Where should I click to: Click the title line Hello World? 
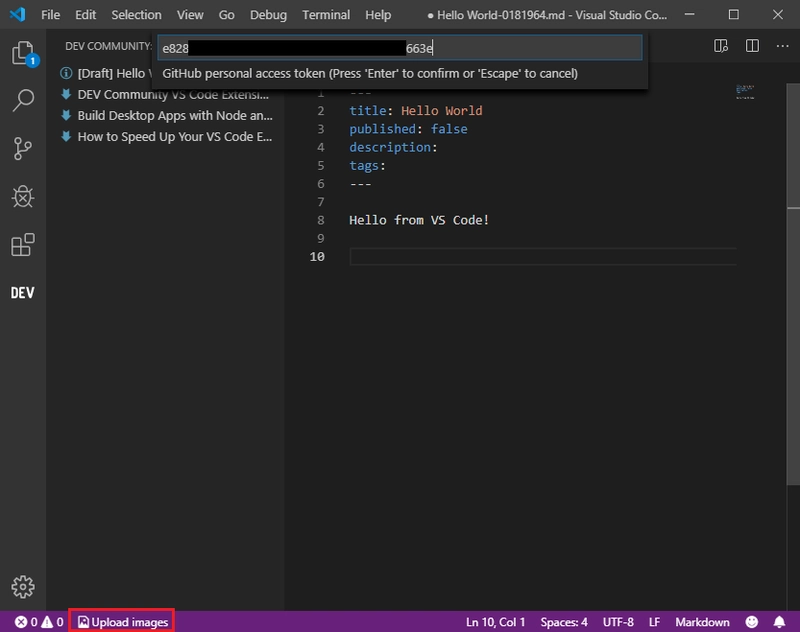[416, 111]
